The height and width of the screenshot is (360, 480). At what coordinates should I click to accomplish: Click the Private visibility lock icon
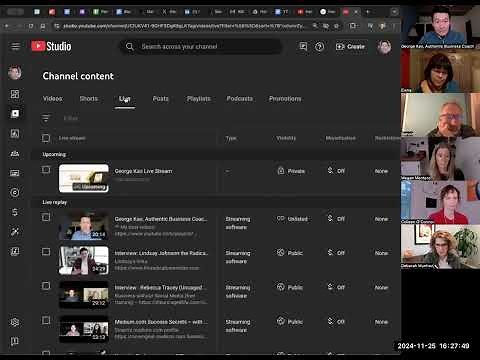point(281,171)
